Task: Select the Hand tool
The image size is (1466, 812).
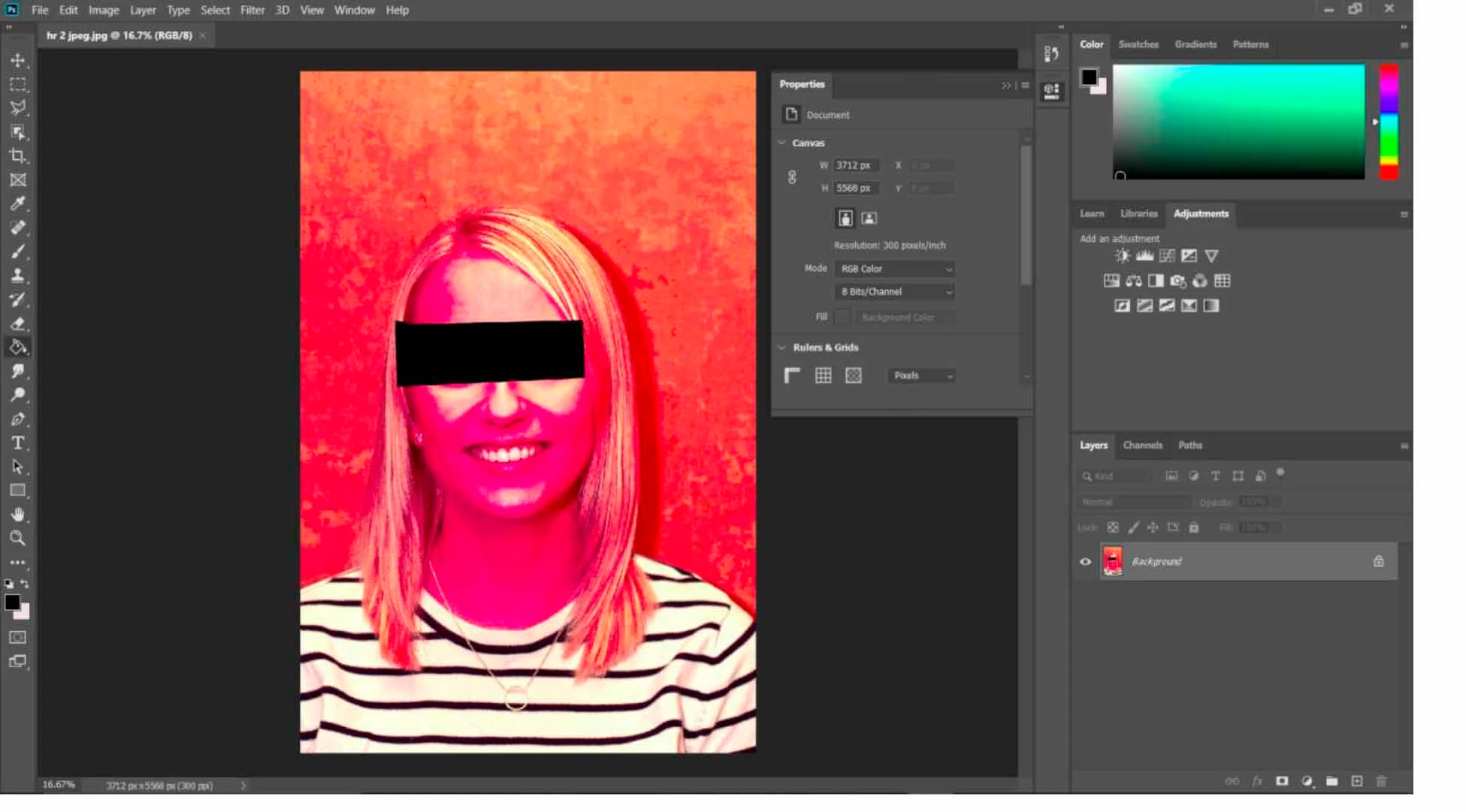Action: coord(18,515)
